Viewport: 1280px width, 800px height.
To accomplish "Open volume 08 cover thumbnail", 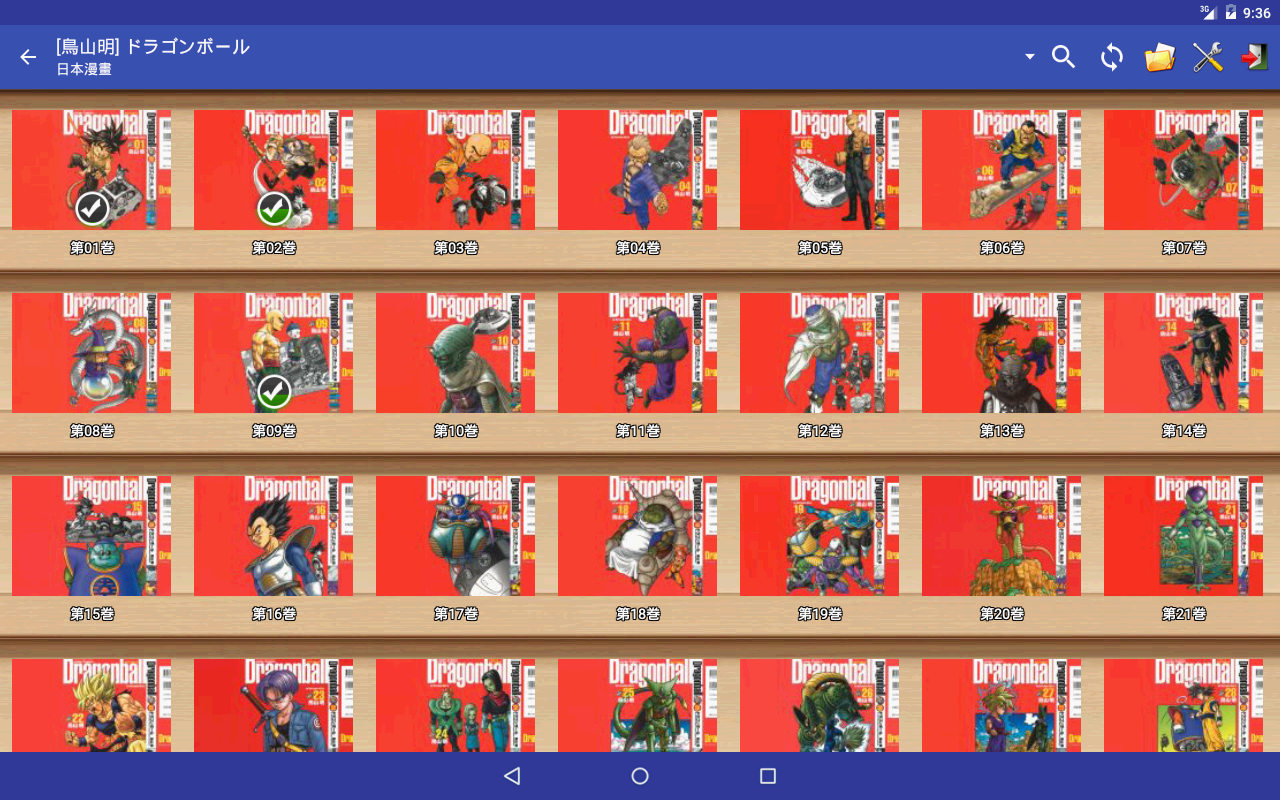I will tap(92, 353).
